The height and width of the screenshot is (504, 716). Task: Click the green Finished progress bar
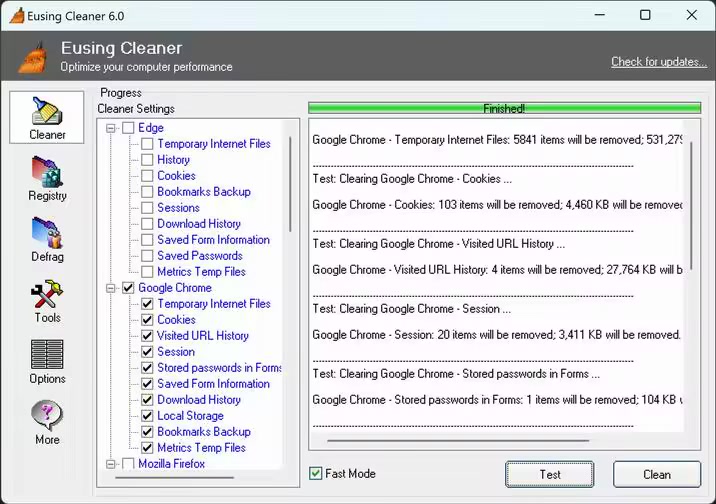point(504,108)
